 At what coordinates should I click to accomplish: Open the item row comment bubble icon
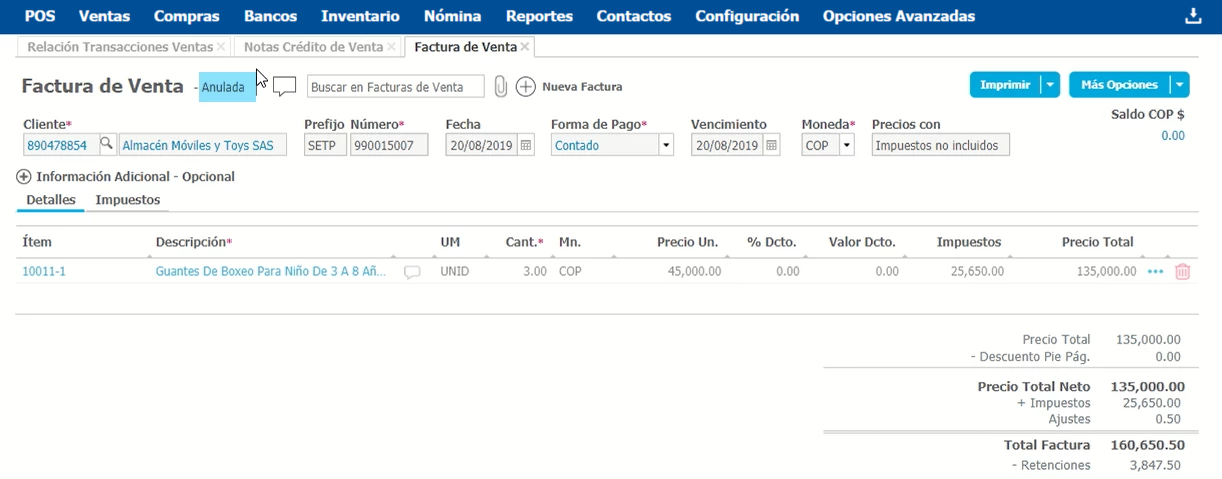click(x=412, y=272)
